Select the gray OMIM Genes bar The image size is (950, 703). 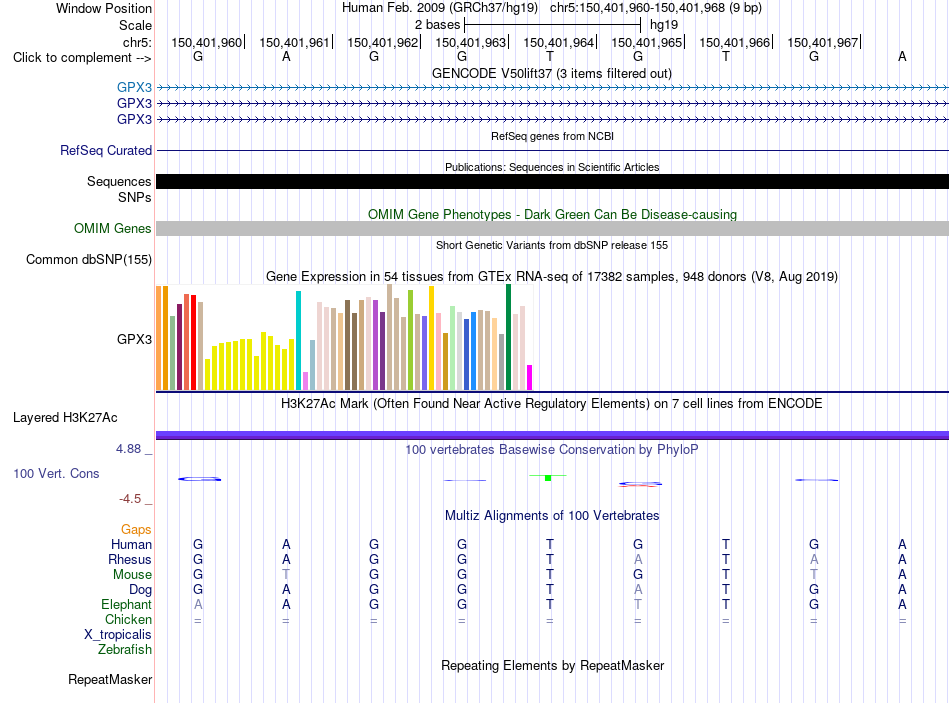click(552, 228)
